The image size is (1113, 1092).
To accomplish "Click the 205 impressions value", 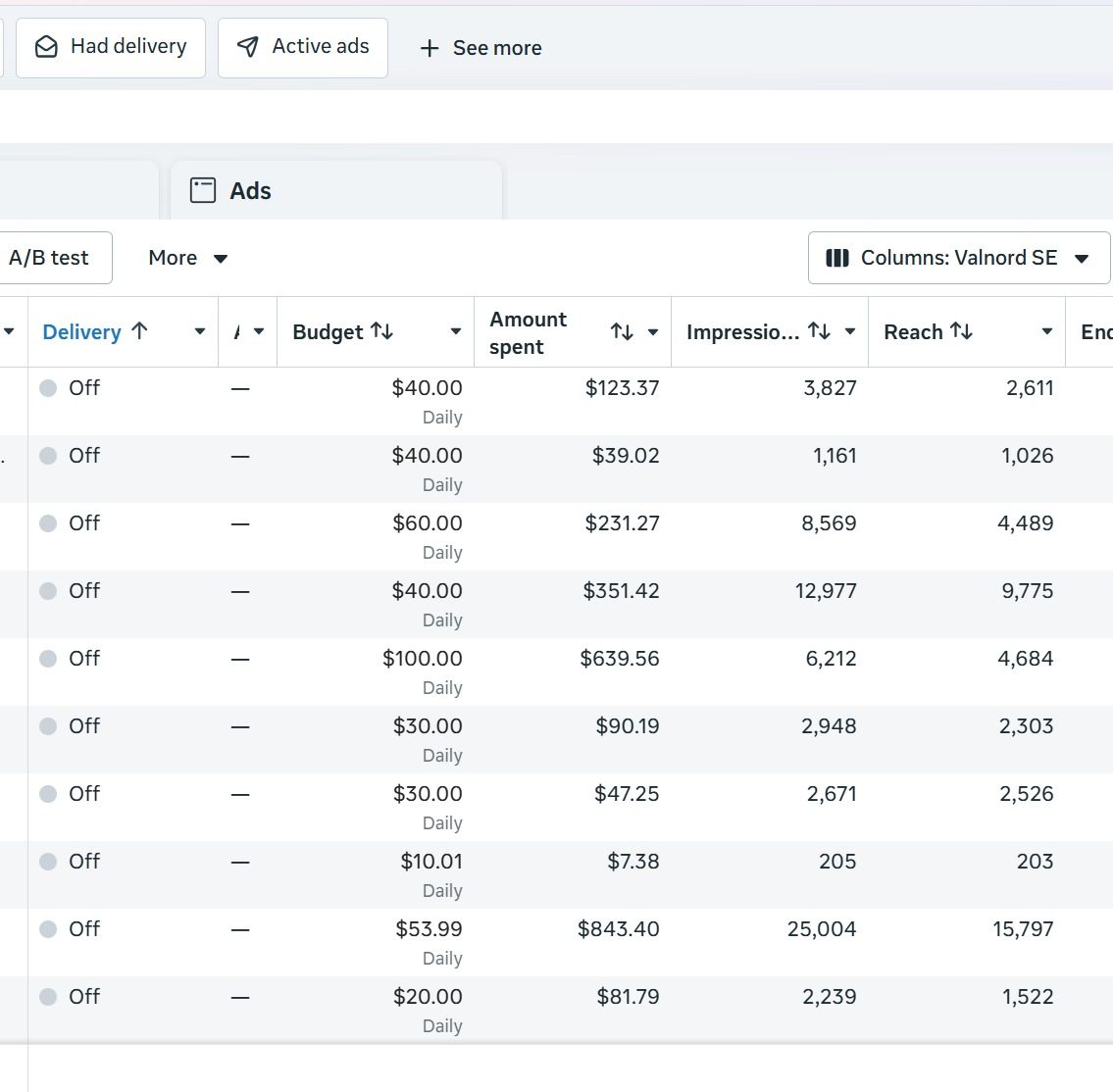I will click(837, 862).
